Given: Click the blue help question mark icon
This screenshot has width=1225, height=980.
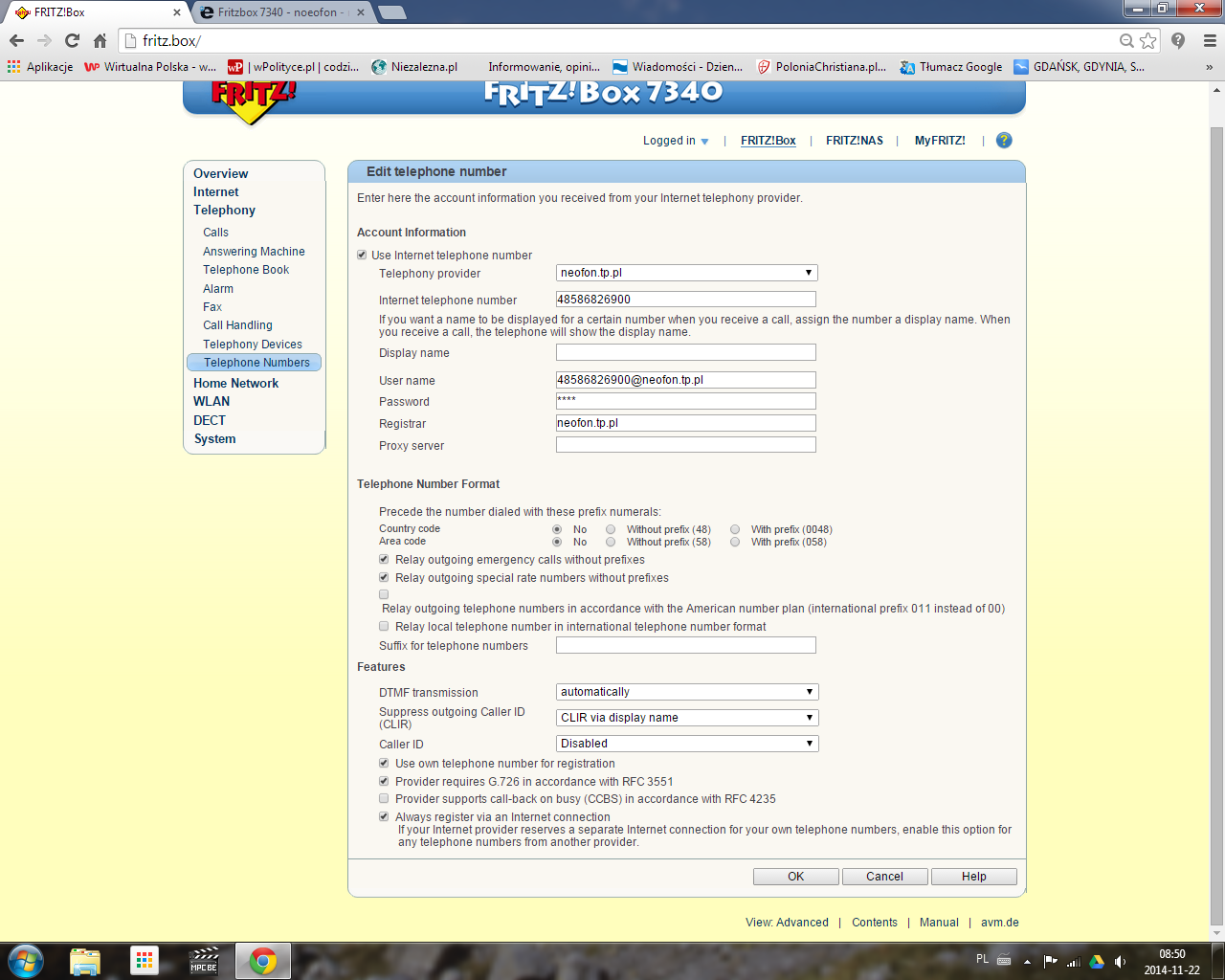Looking at the screenshot, I should 1004,141.
